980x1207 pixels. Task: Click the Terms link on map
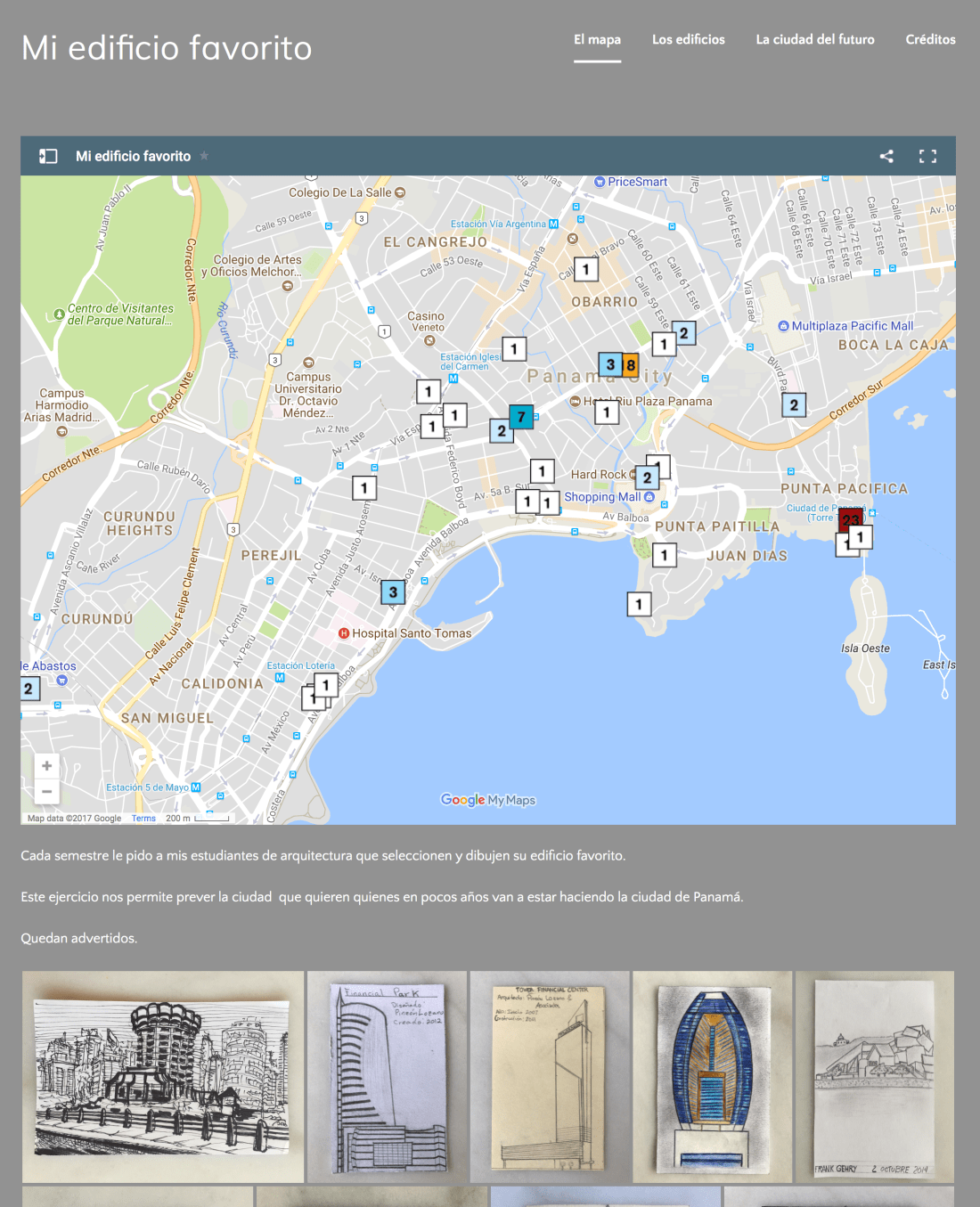coord(143,818)
